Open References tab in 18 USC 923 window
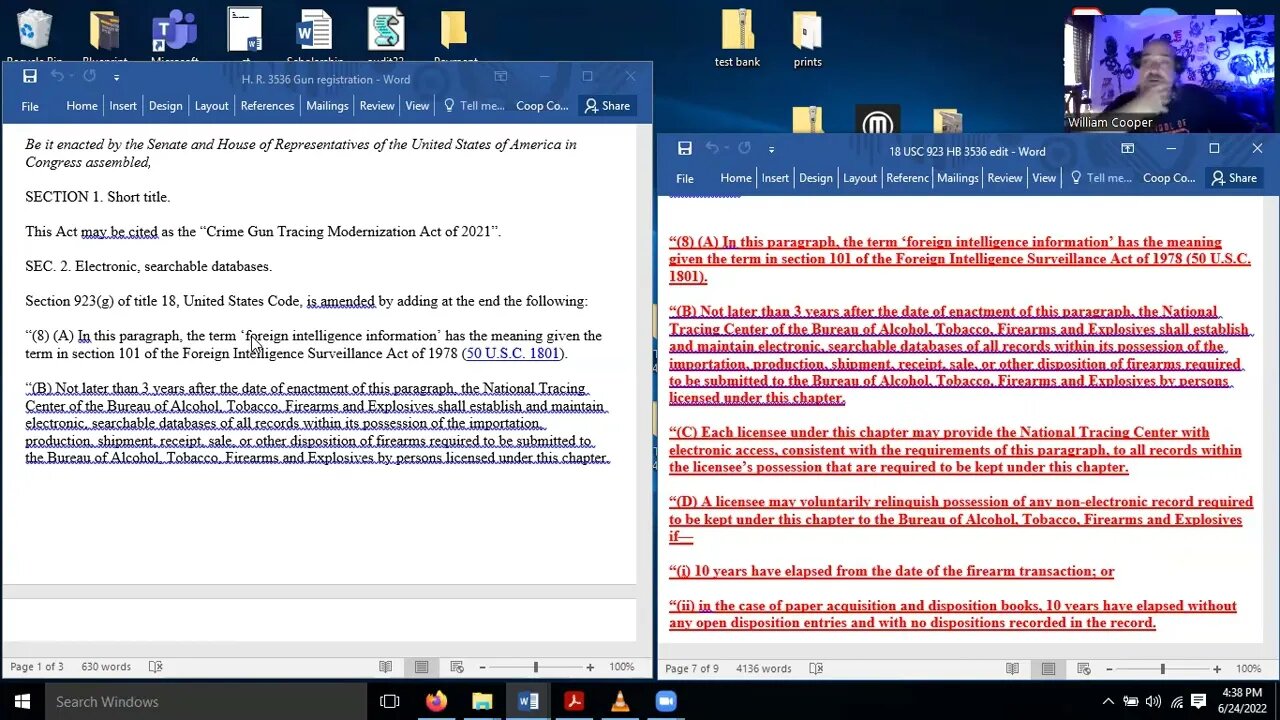1280x720 pixels. pos(908,178)
